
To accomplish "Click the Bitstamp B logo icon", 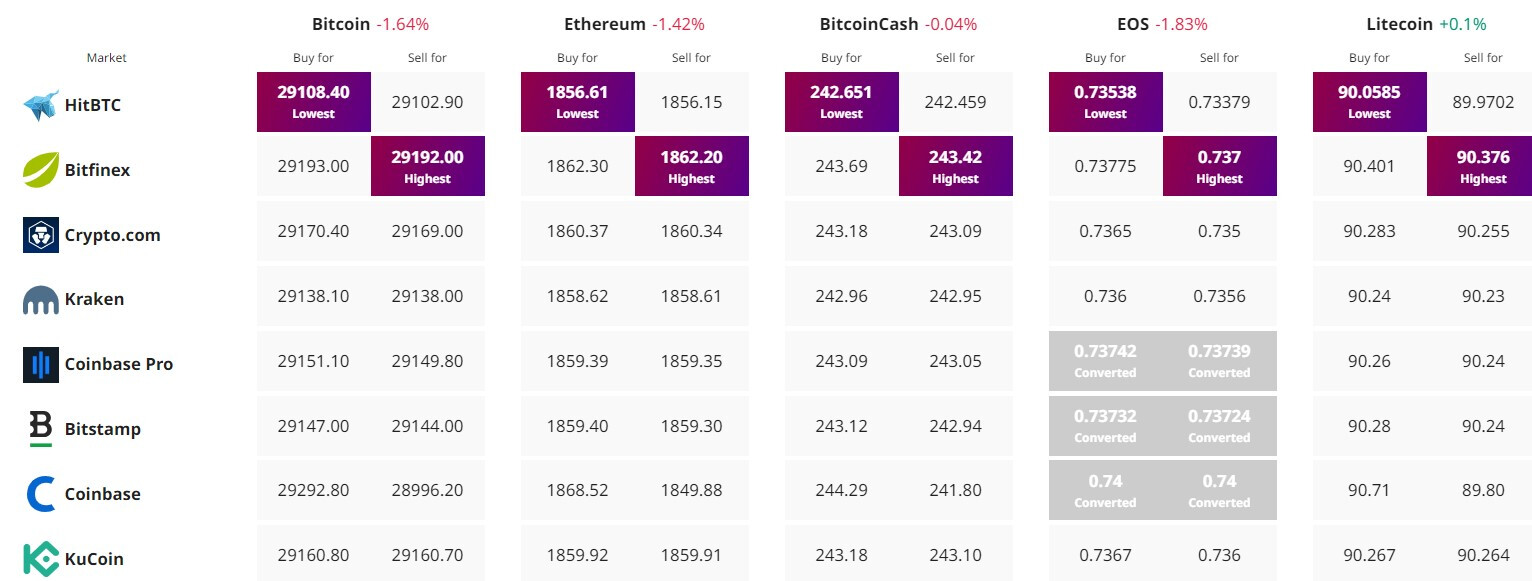I will pyautogui.click(x=41, y=429).
